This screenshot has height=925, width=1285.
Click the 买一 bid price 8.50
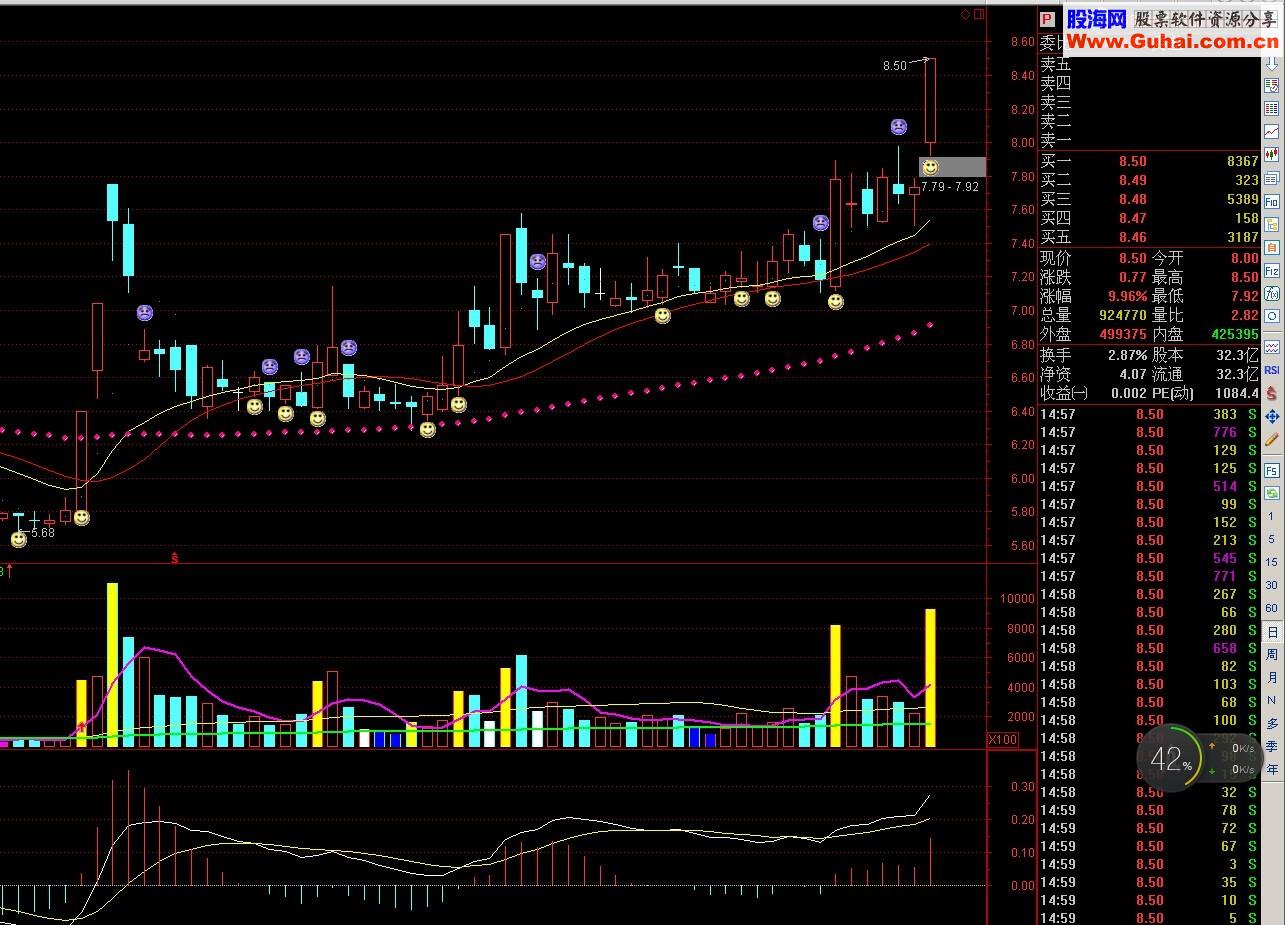click(1133, 161)
